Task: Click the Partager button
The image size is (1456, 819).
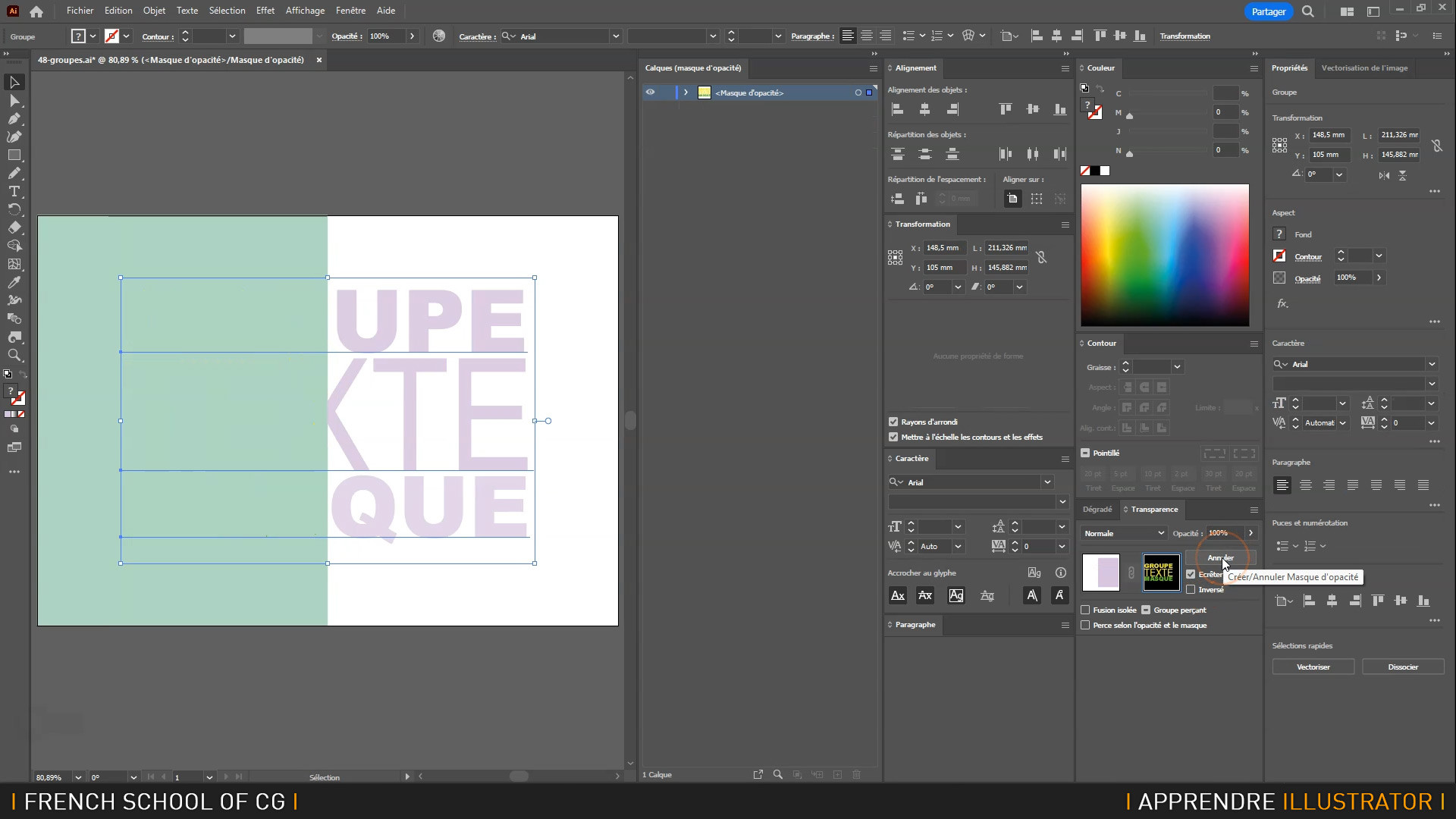Action: tap(1269, 11)
